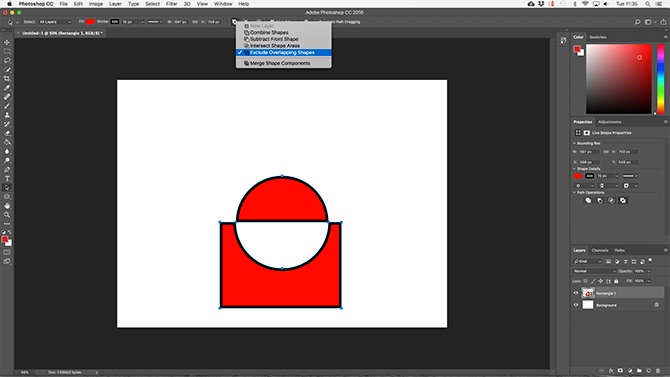Viewport: 670px width, 377px height.
Task: Select the Hand tool
Action: (x=7, y=206)
